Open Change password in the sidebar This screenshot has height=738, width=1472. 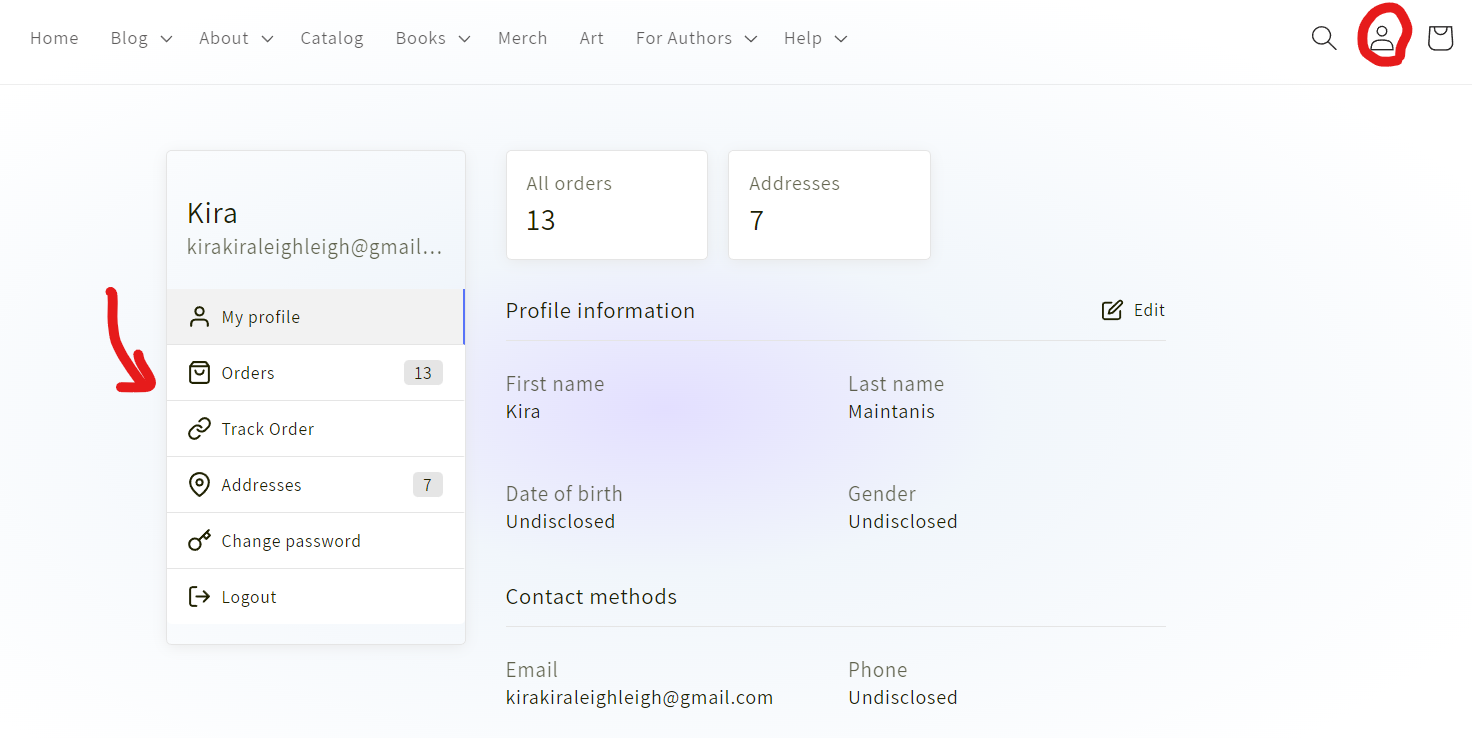(x=316, y=541)
